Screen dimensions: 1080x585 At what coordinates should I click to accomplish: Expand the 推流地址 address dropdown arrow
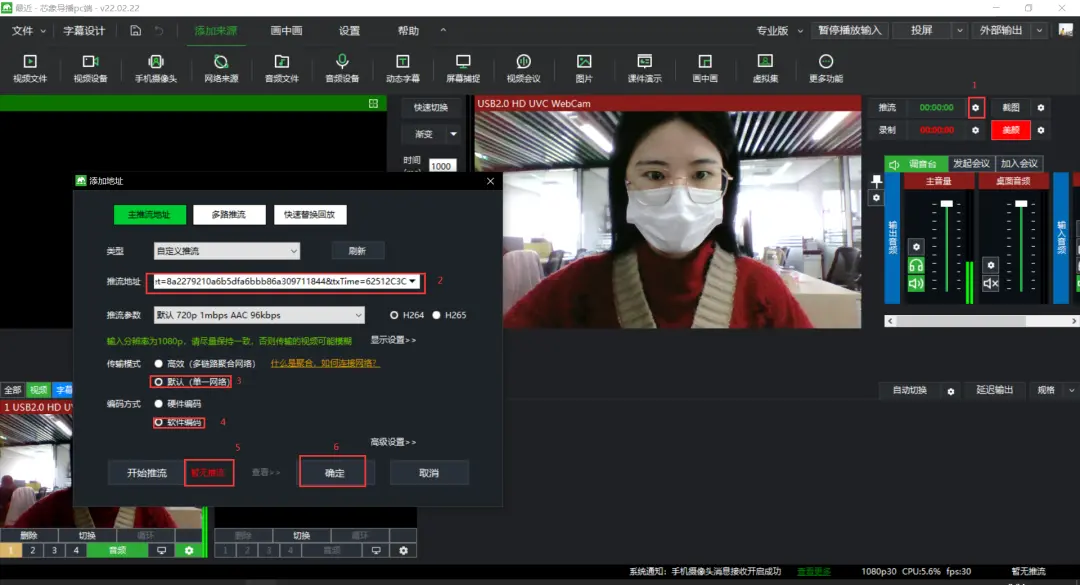[413, 282]
